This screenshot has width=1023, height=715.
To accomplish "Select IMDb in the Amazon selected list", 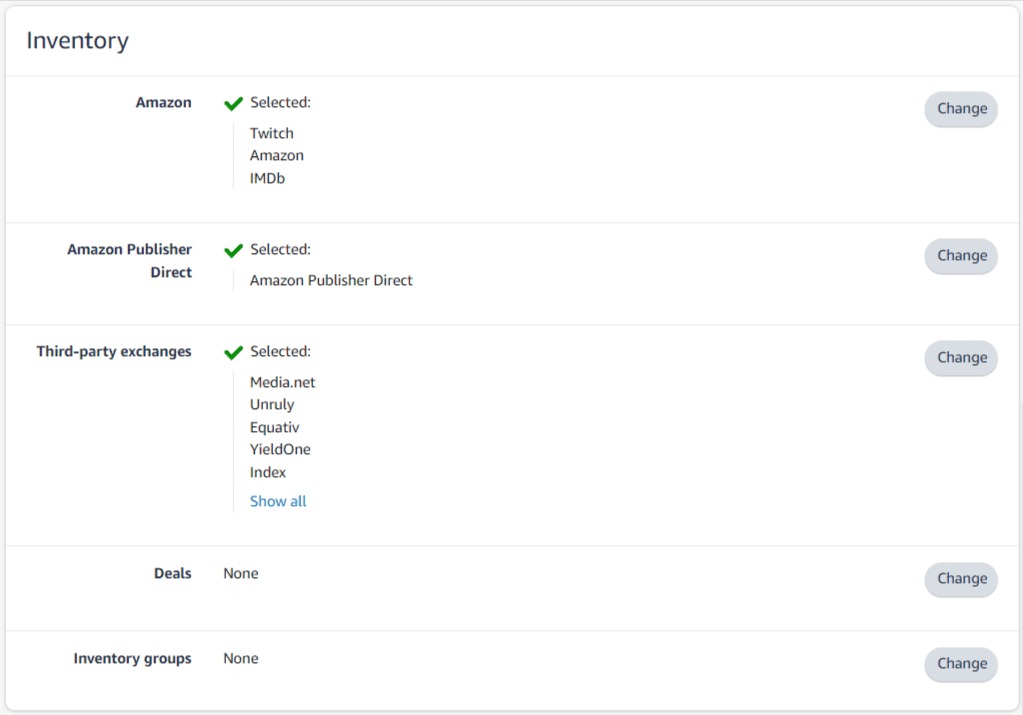I will [x=268, y=179].
